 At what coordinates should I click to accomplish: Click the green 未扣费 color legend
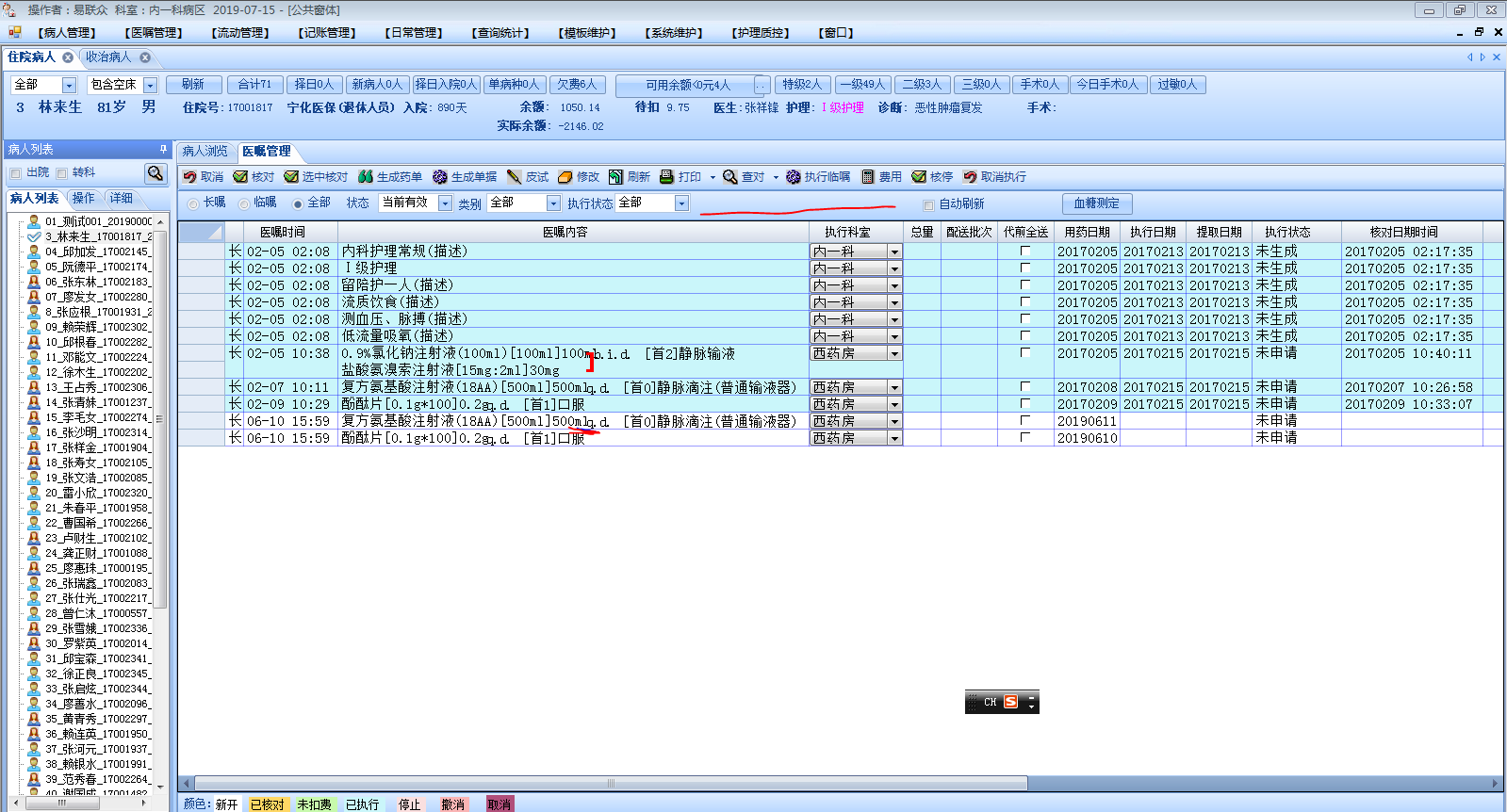[314, 804]
